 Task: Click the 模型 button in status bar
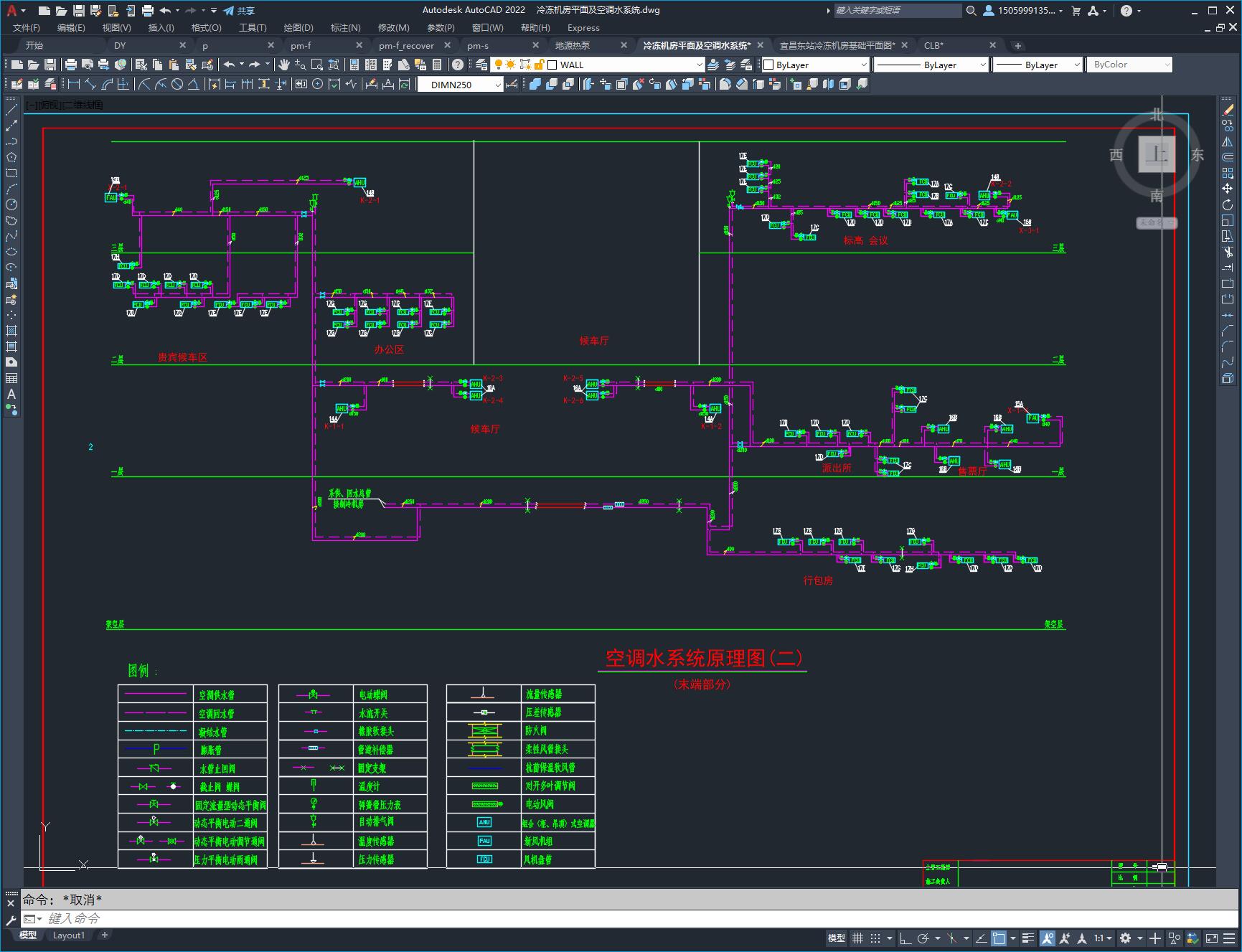[837, 938]
